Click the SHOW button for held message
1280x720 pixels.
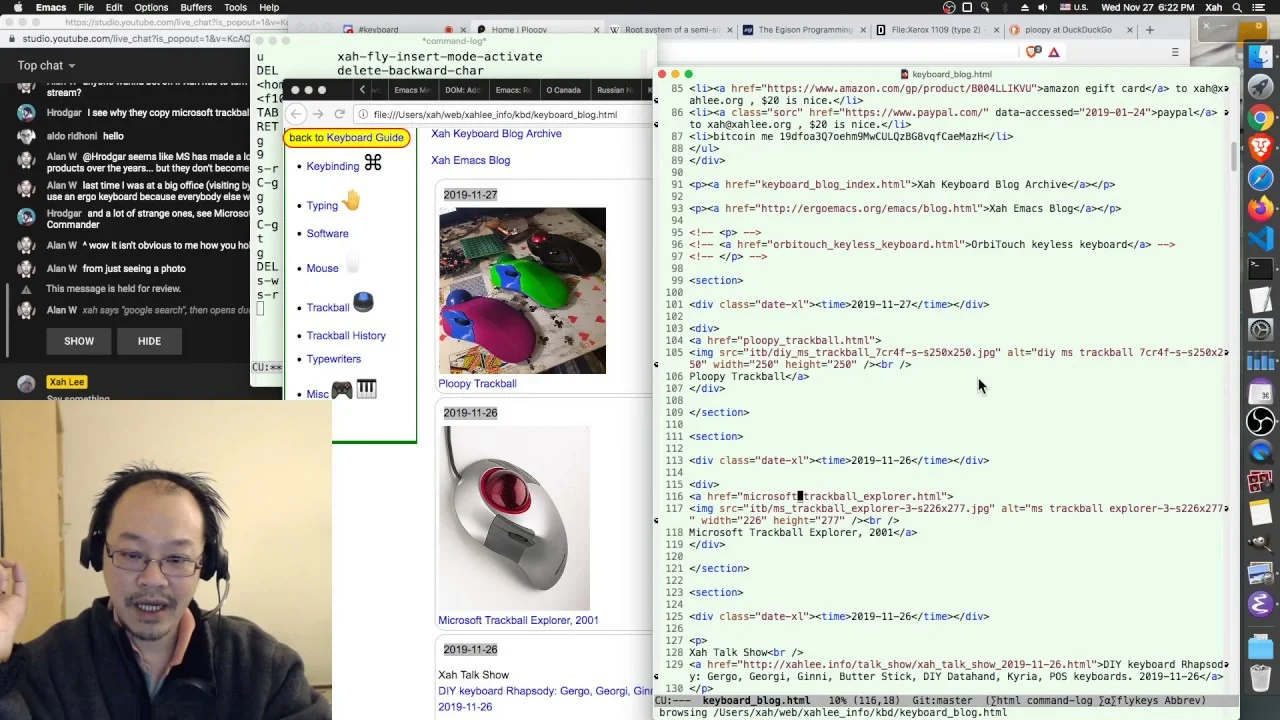[x=79, y=341]
